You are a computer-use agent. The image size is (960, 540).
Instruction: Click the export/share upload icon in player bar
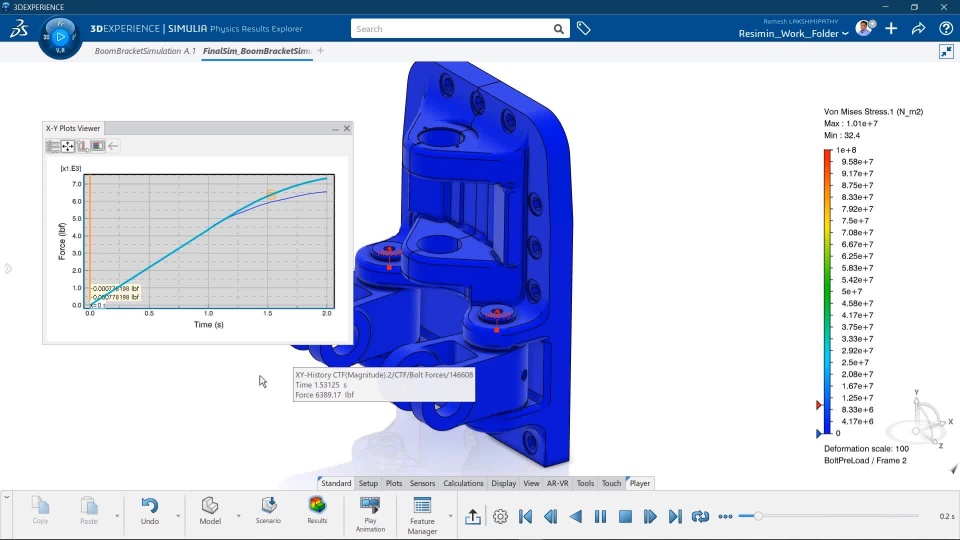tap(473, 517)
